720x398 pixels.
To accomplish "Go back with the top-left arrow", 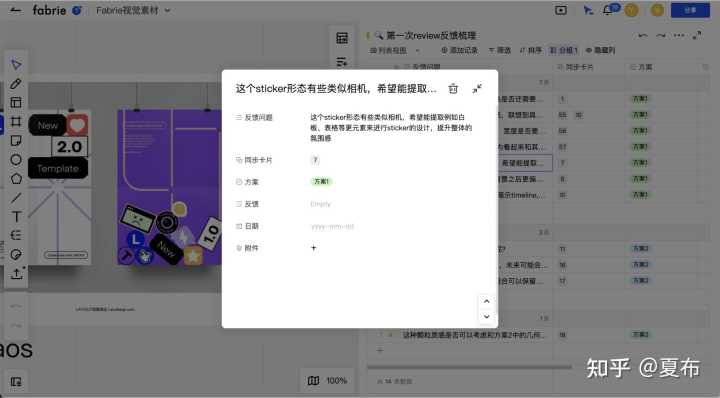I will [15, 10].
